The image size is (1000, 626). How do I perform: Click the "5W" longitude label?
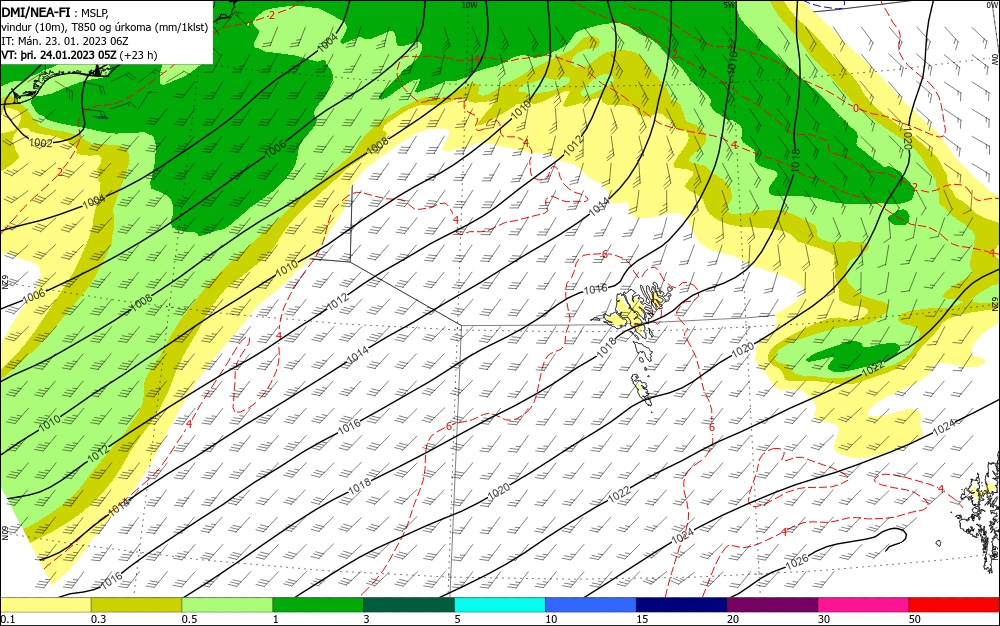(x=730, y=5)
